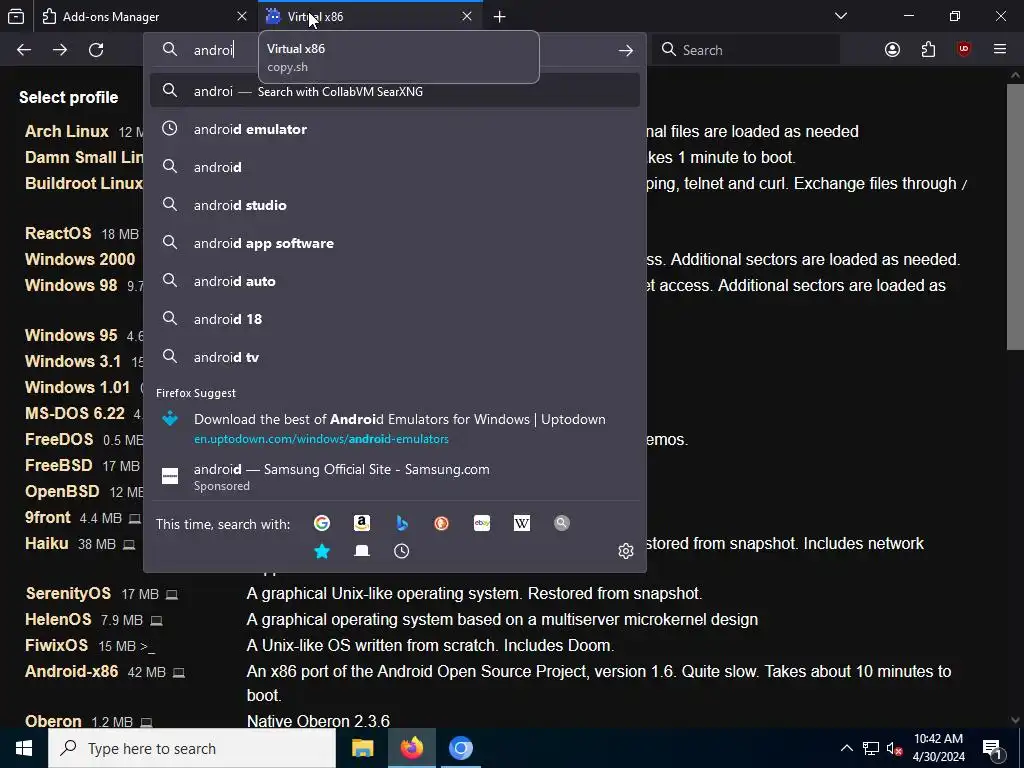The width and height of the screenshot is (1024, 768).
Task: Go back to previous page
Action: click(24, 50)
